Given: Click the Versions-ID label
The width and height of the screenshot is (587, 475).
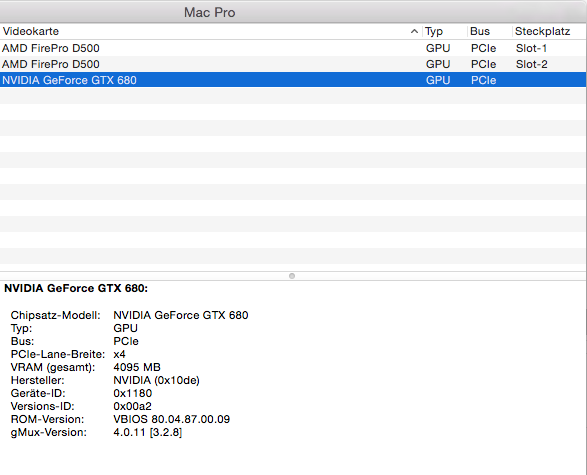Looking at the screenshot, I should click(x=42, y=406).
